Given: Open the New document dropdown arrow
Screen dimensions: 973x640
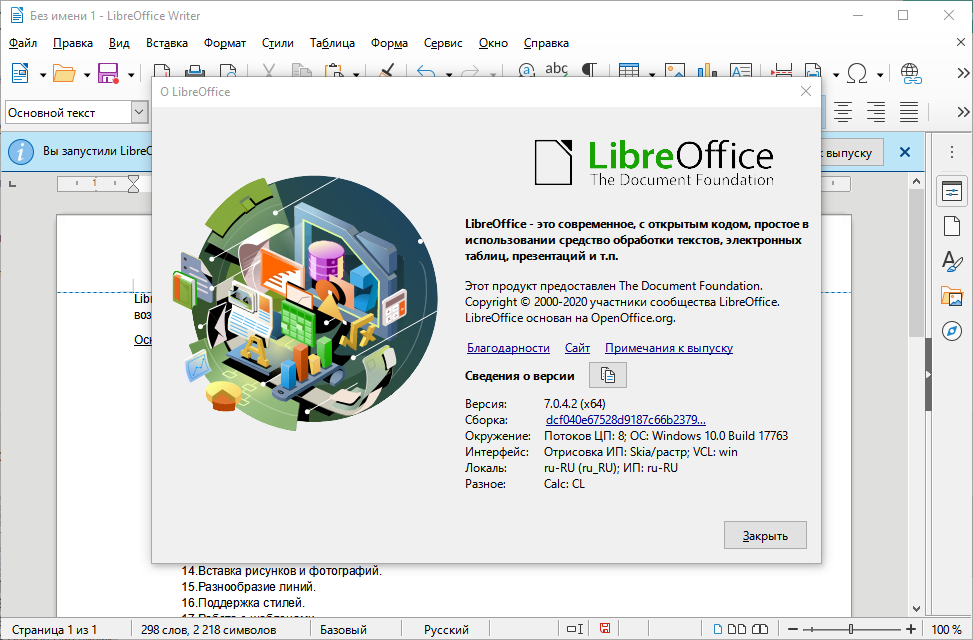Looking at the screenshot, I should click(x=43, y=75).
